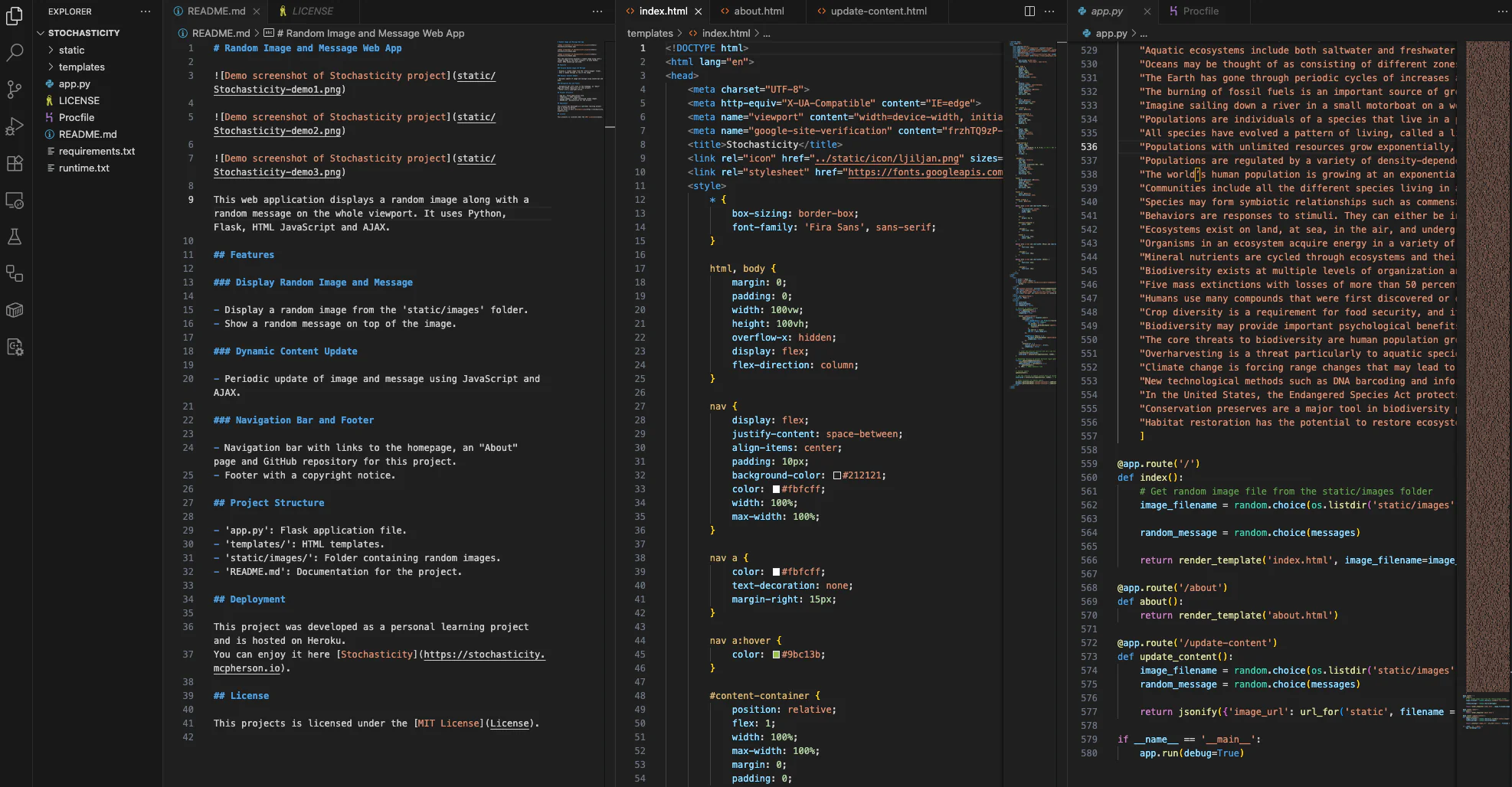Open LICENSE file in the explorer

79,100
